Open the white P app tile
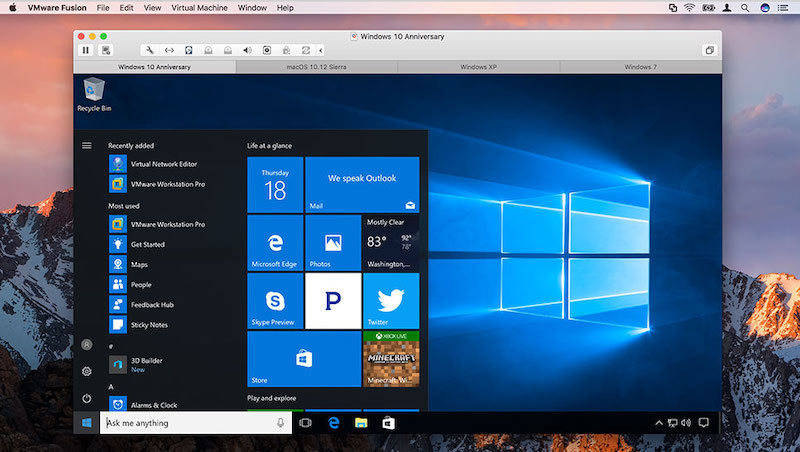 tap(333, 301)
